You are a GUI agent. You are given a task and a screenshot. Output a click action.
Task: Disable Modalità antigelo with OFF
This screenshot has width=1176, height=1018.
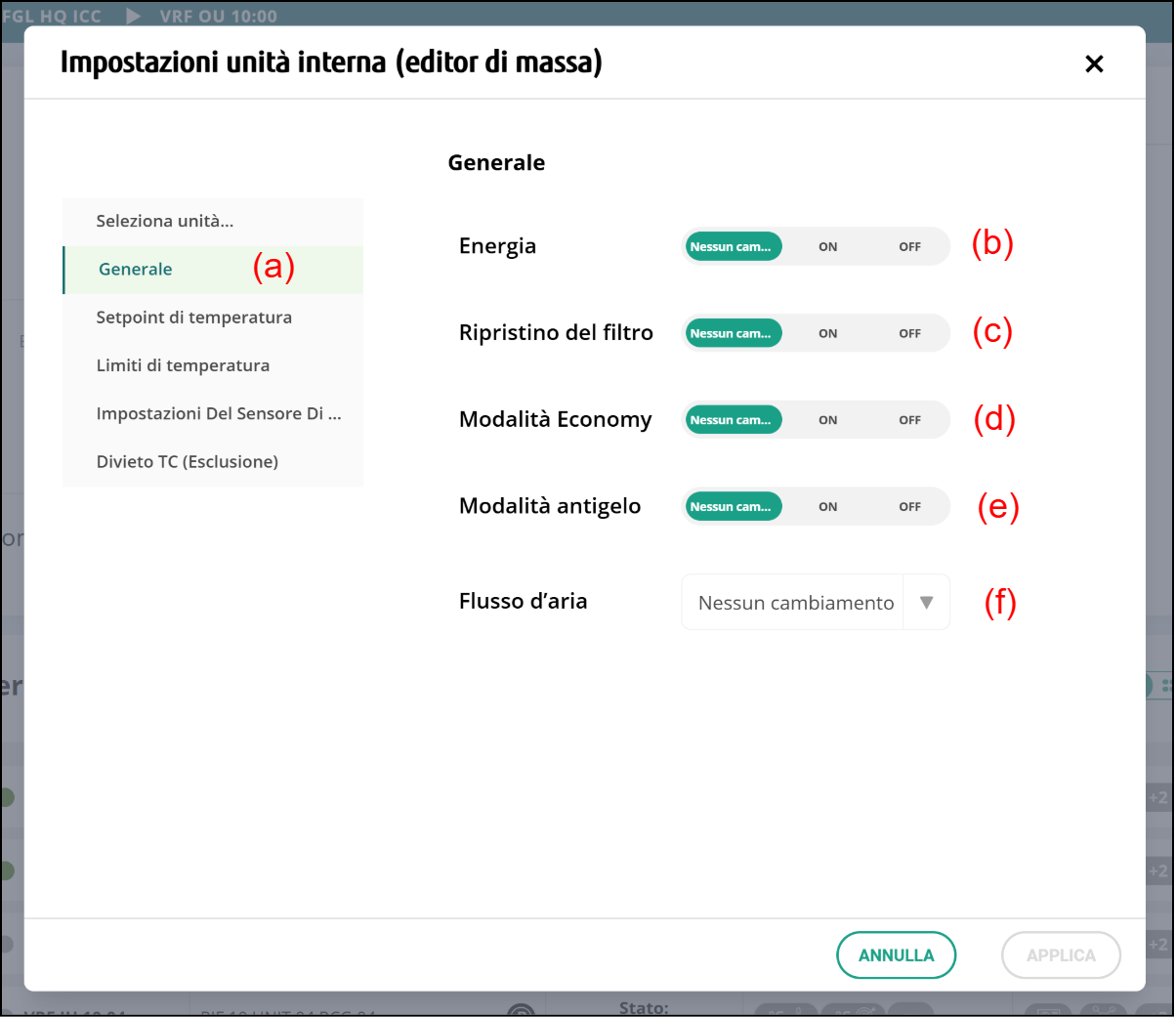pos(909,507)
